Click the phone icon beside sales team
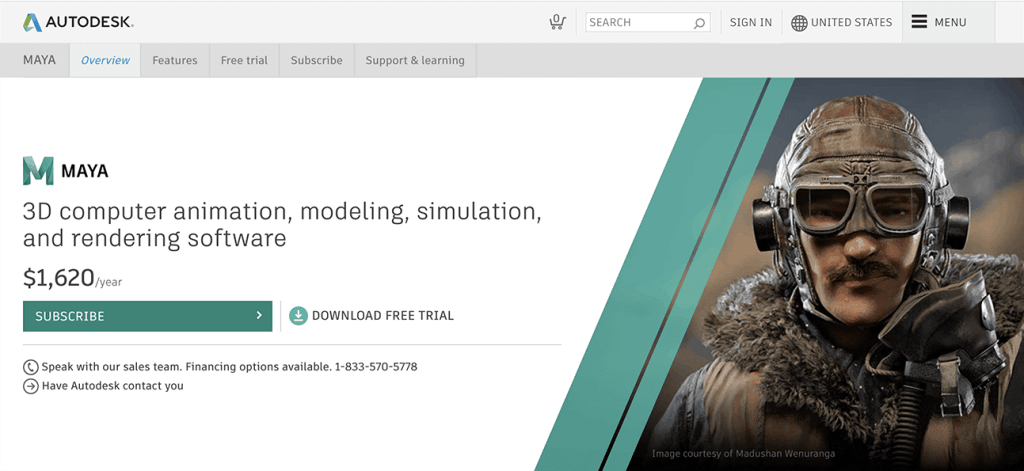The image size is (1024, 471). (31, 366)
